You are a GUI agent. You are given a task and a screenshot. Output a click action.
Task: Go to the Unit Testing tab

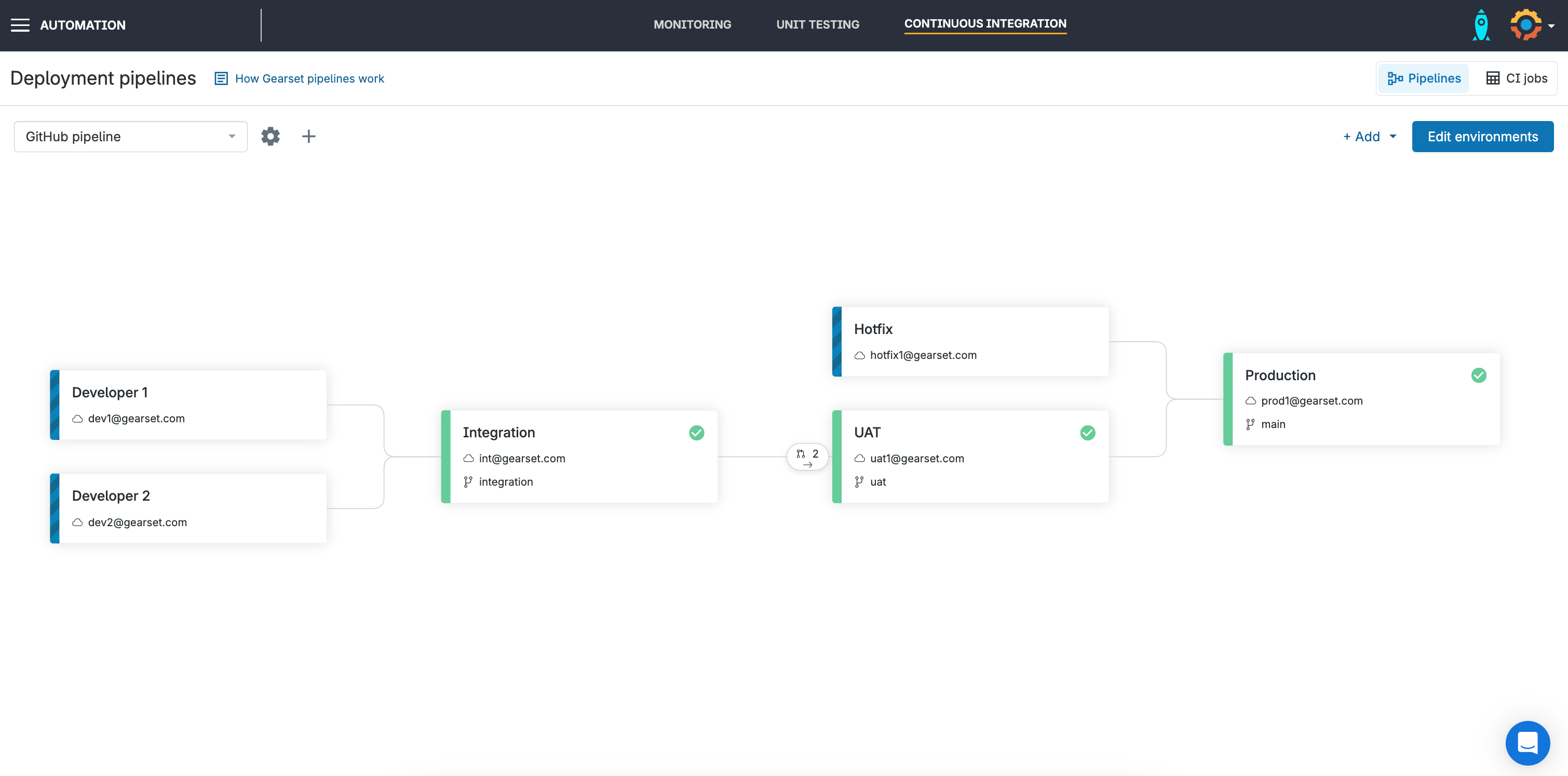pos(817,24)
